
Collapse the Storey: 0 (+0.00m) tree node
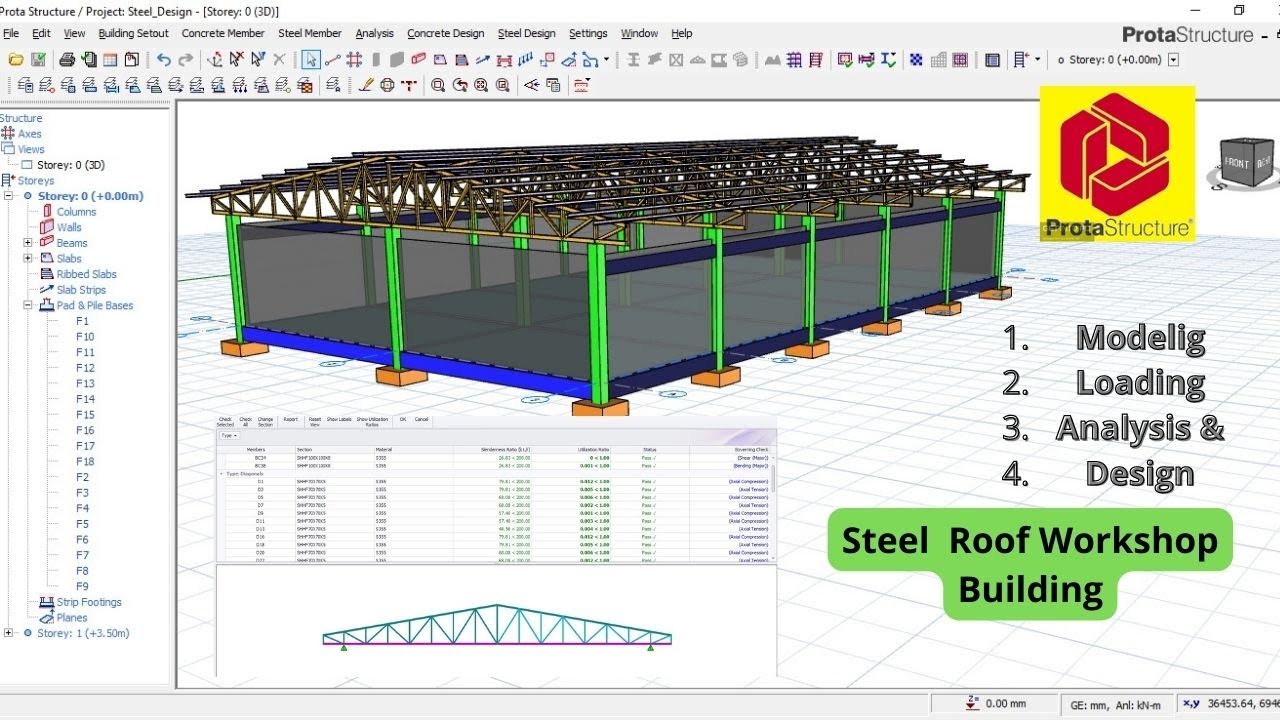pos(8,196)
